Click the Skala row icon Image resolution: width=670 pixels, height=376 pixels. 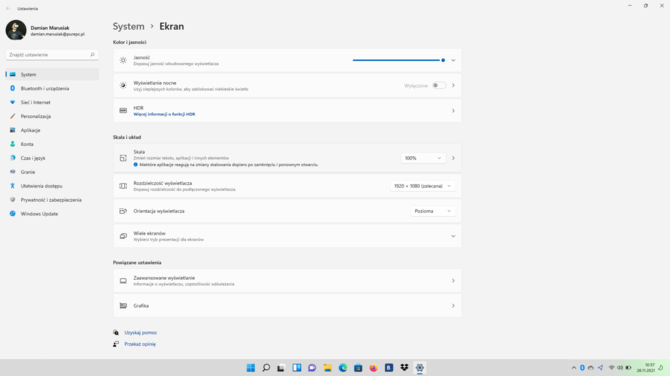123,158
